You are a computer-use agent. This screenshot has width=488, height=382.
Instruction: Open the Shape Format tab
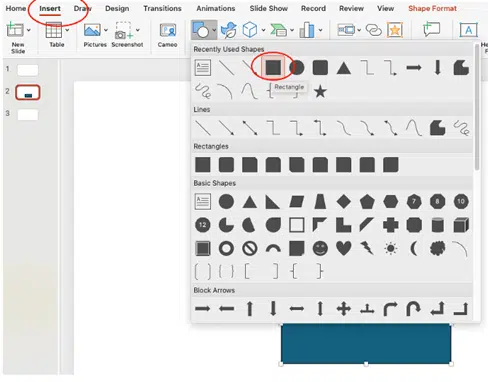pyautogui.click(x=432, y=8)
